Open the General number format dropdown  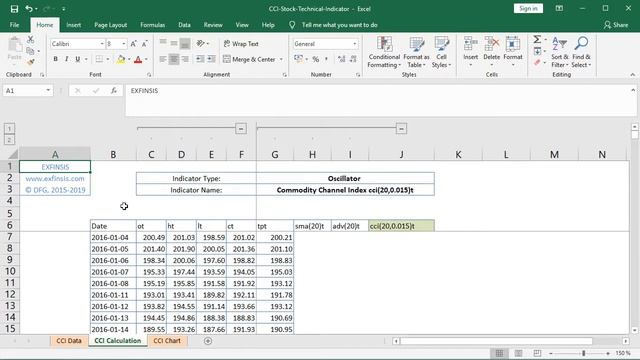tap(355, 44)
